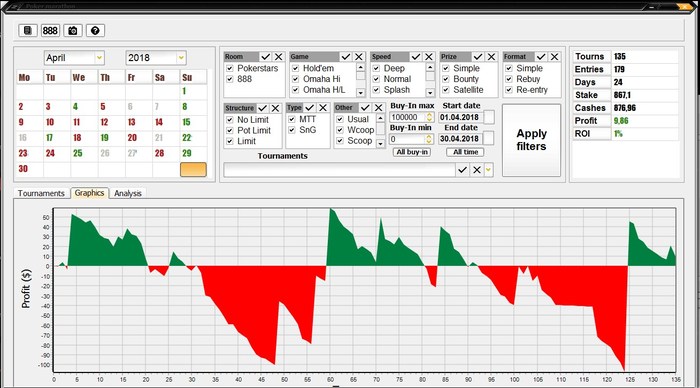Open the year dropdown showing 2018
Image resolution: width=700 pixels, height=388 pixels.
click(181, 58)
